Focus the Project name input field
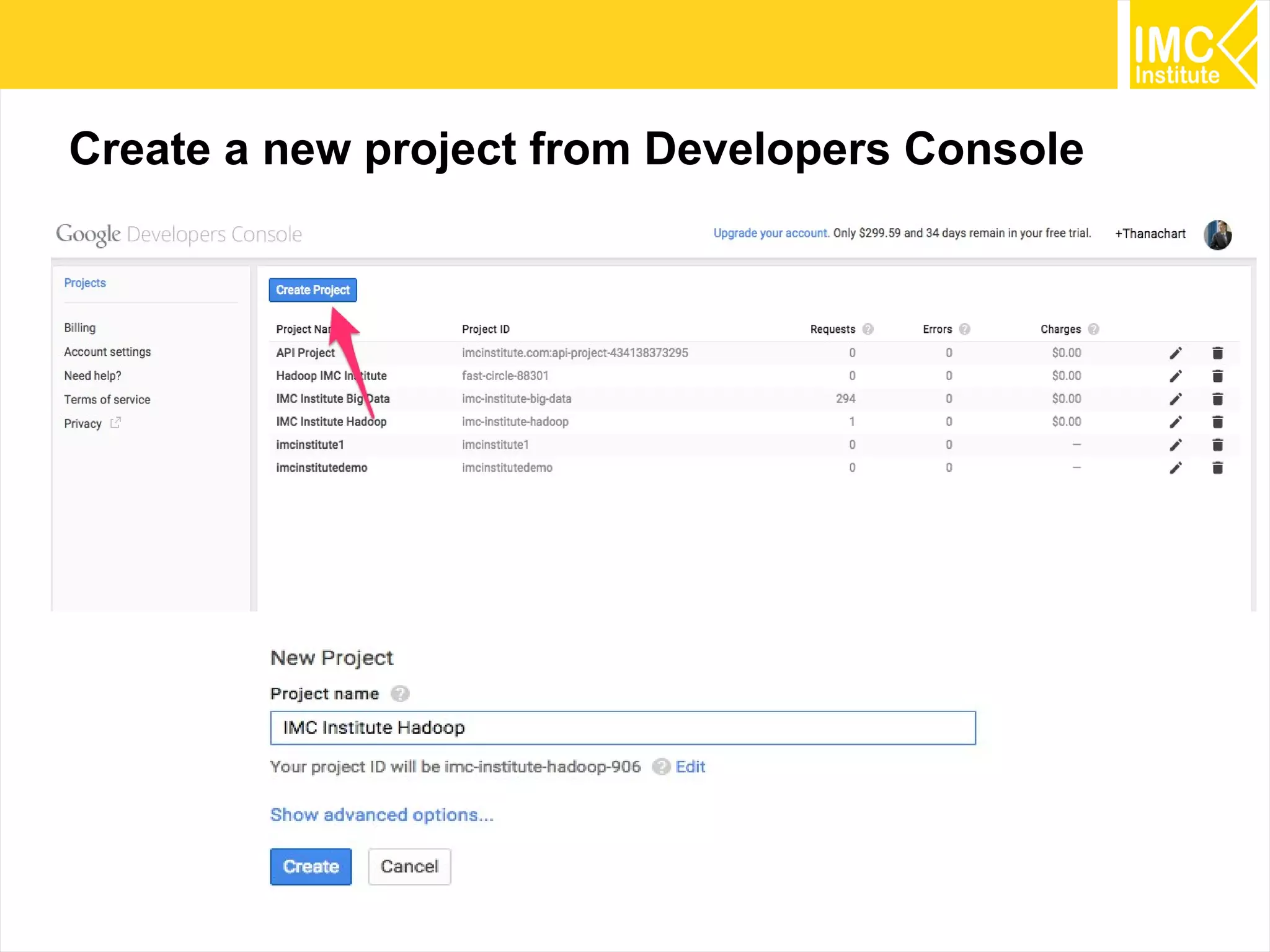This screenshot has width=1270, height=952. click(x=623, y=728)
